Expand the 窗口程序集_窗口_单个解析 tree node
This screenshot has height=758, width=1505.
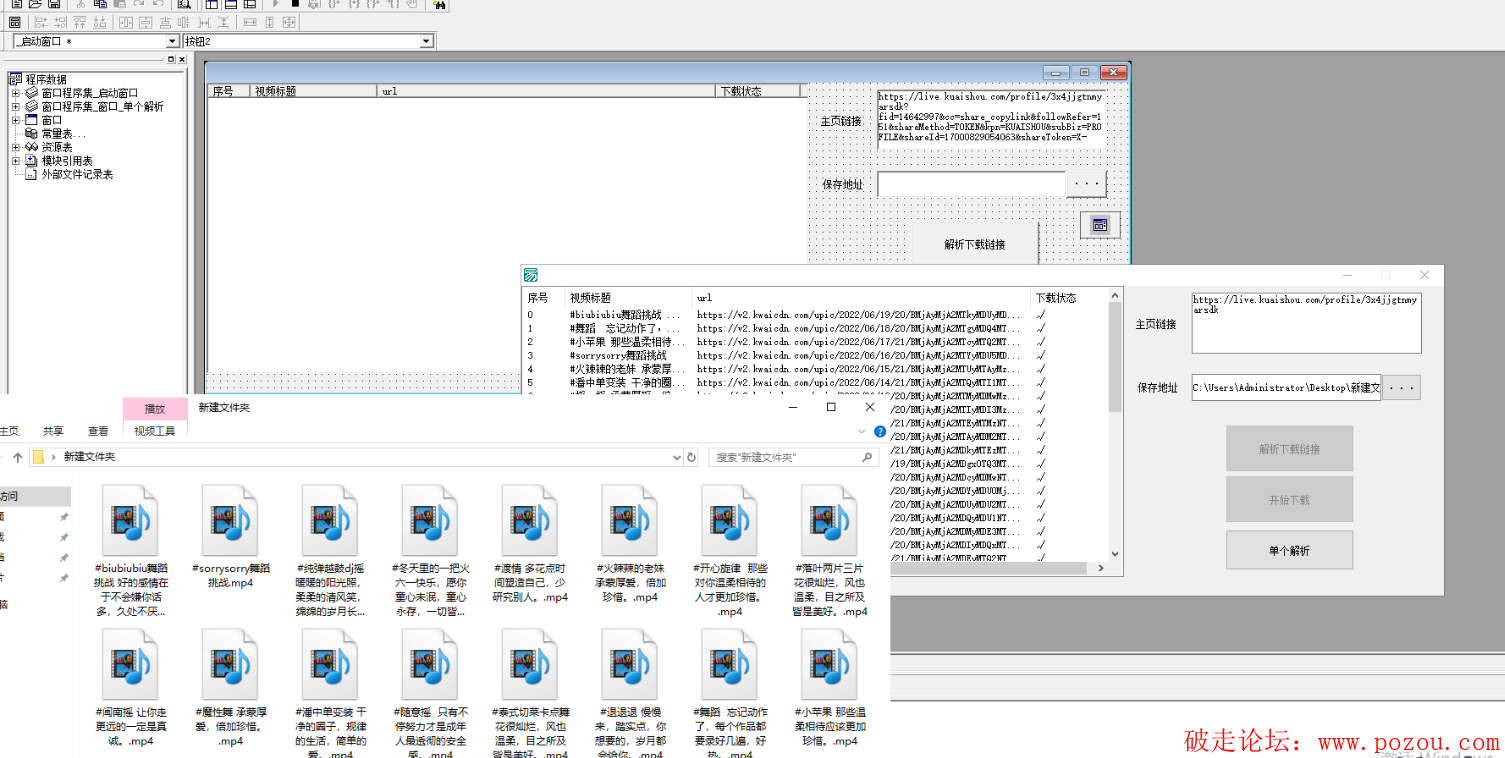16,106
